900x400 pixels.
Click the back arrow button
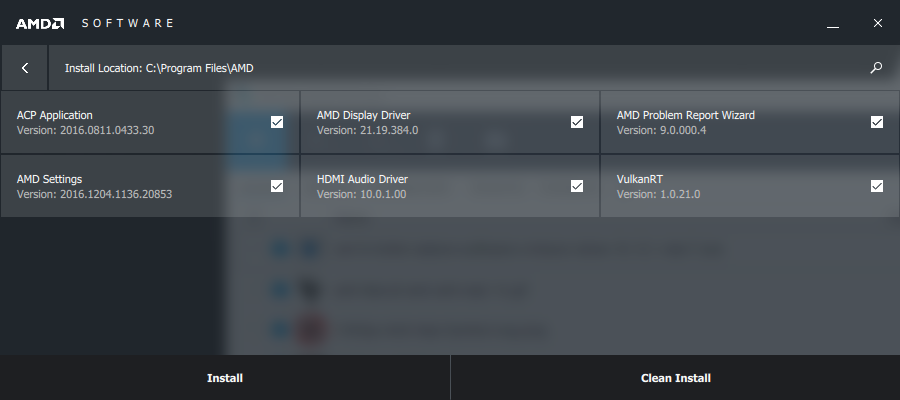tap(25, 68)
